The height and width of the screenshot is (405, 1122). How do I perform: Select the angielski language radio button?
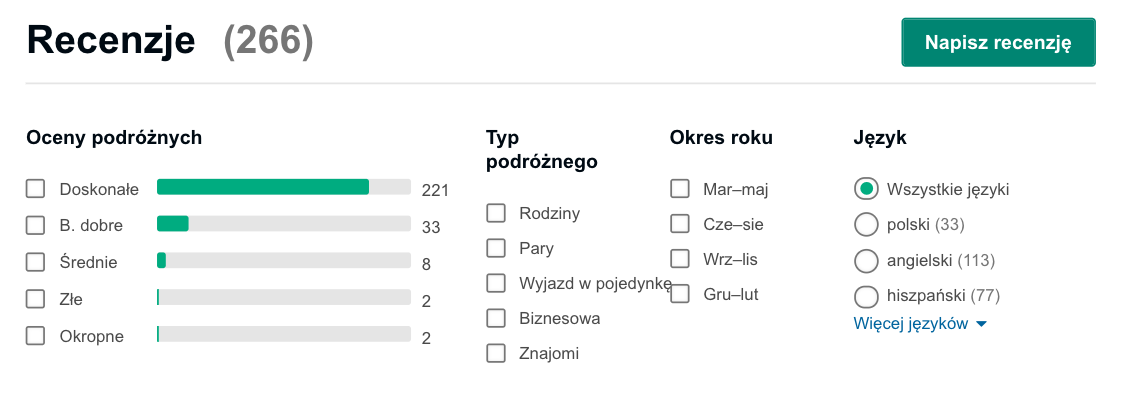[x=866, y=260]
